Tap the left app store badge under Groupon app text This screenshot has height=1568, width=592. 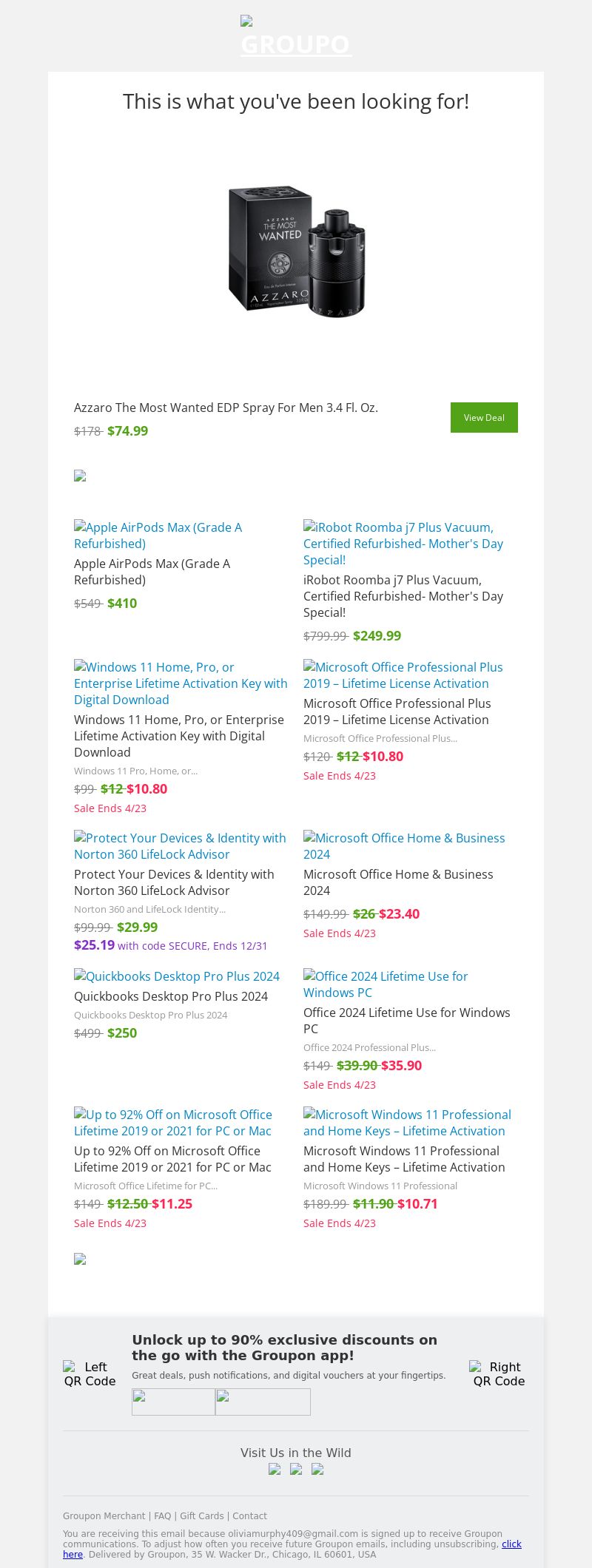[173, 1402]
